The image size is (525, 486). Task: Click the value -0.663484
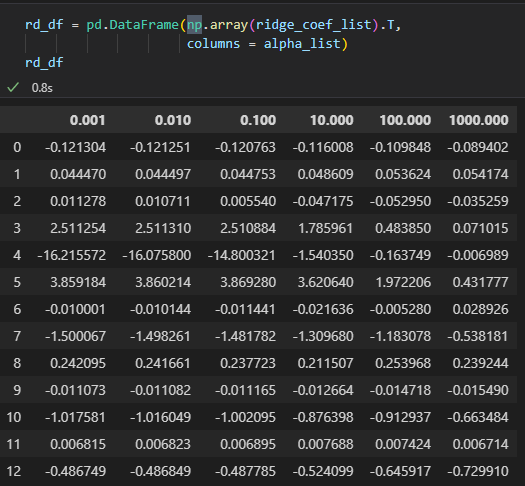point(478,417)
